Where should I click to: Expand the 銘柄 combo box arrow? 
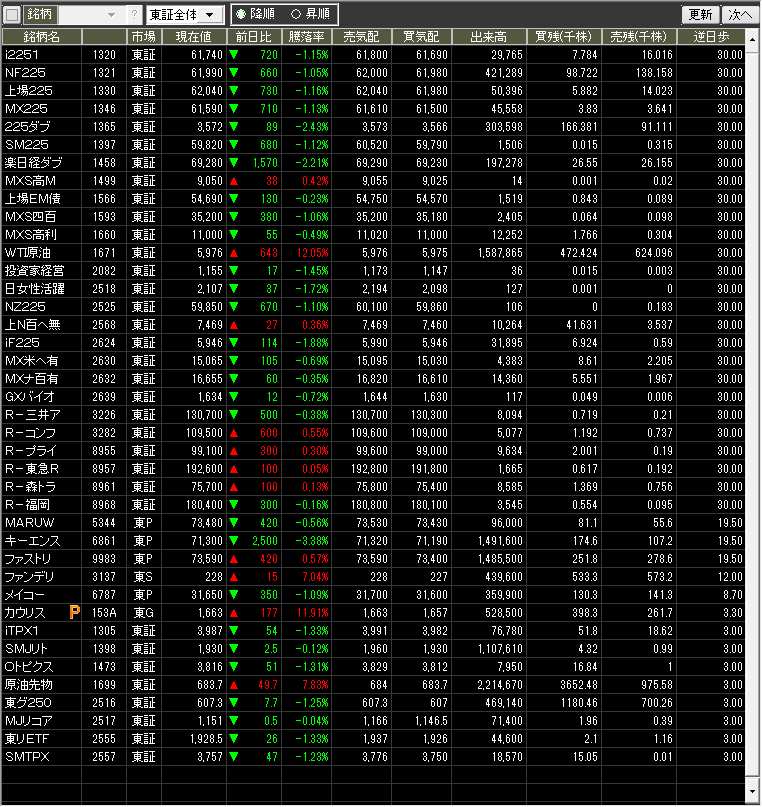(x=108, y=15)
